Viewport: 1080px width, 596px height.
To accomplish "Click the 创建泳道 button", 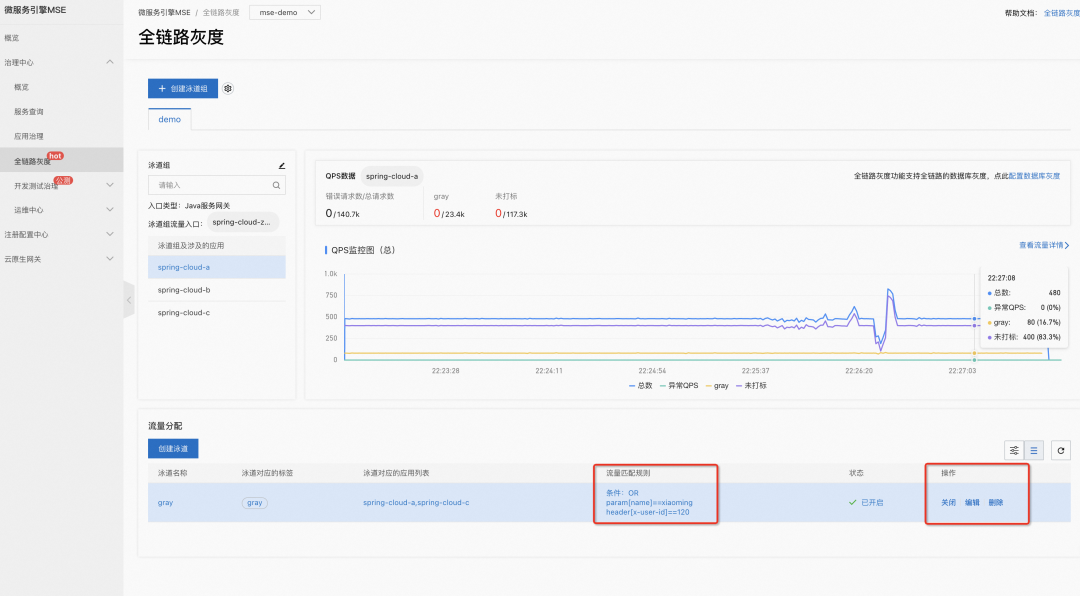I will point(173,449).
